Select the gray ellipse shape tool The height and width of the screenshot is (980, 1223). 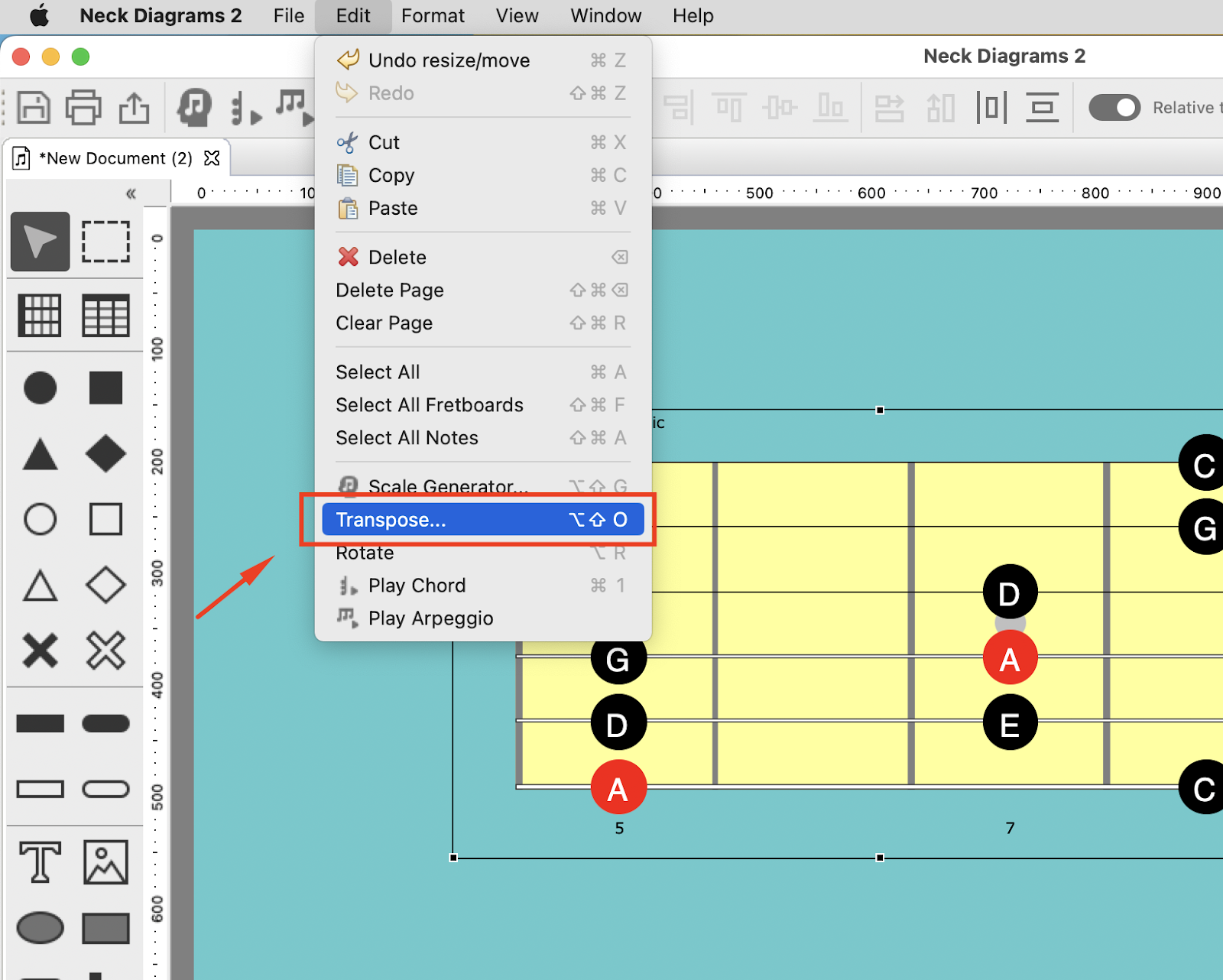click(x=40, y=928)
